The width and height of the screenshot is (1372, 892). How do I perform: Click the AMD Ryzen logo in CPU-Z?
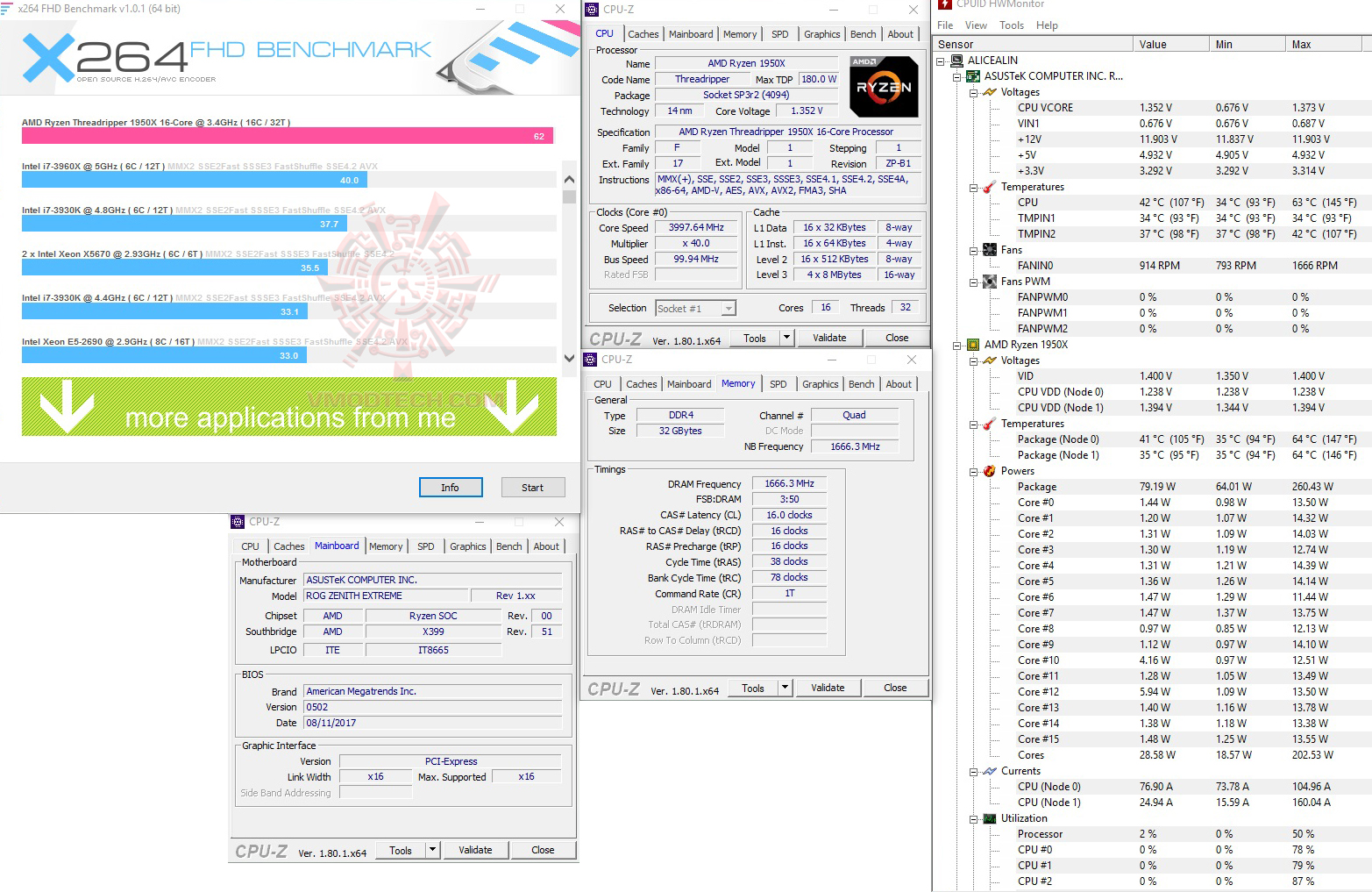tap(884, 88)
